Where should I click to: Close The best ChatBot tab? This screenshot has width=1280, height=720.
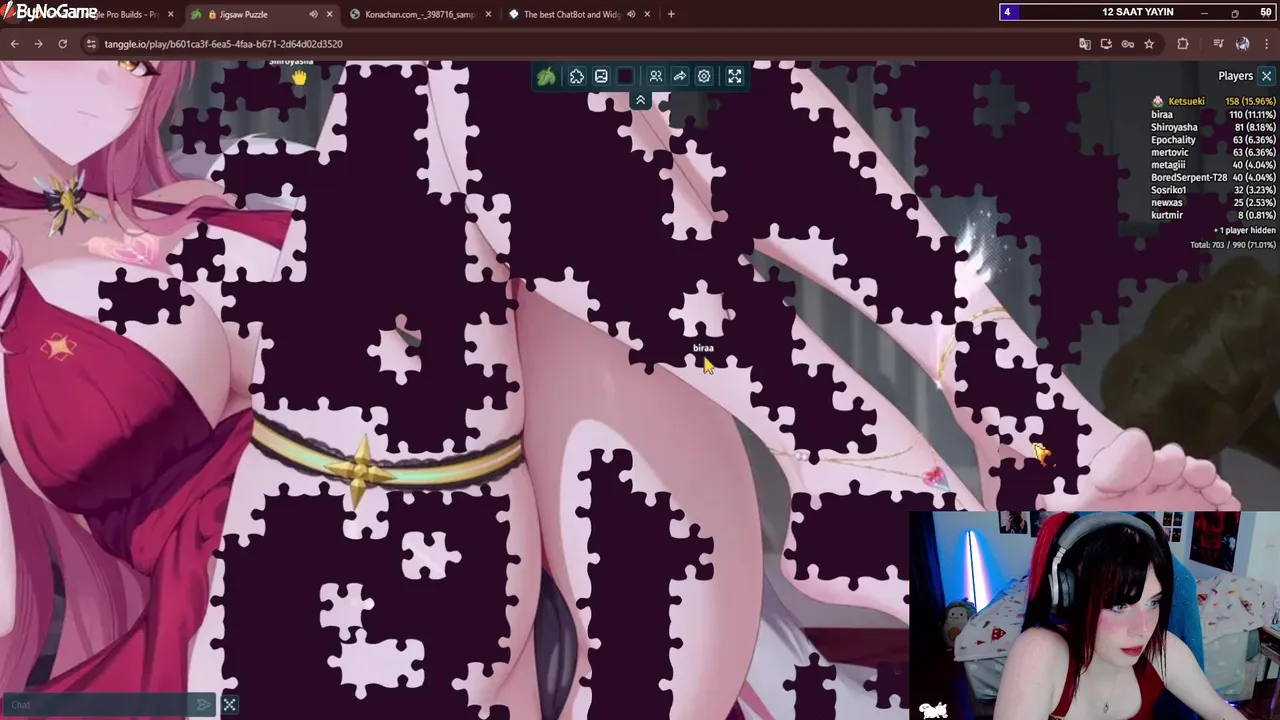648,14
